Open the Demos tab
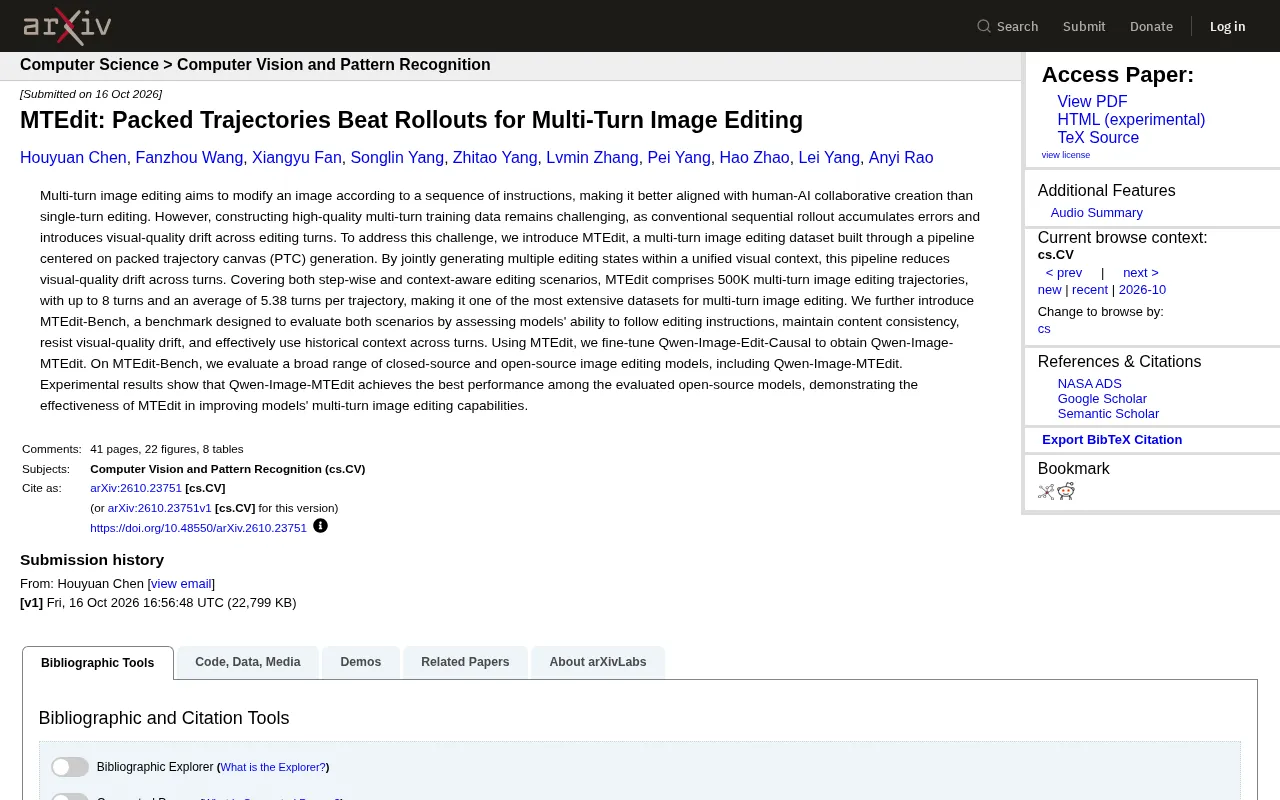 [x=361, y=662]
